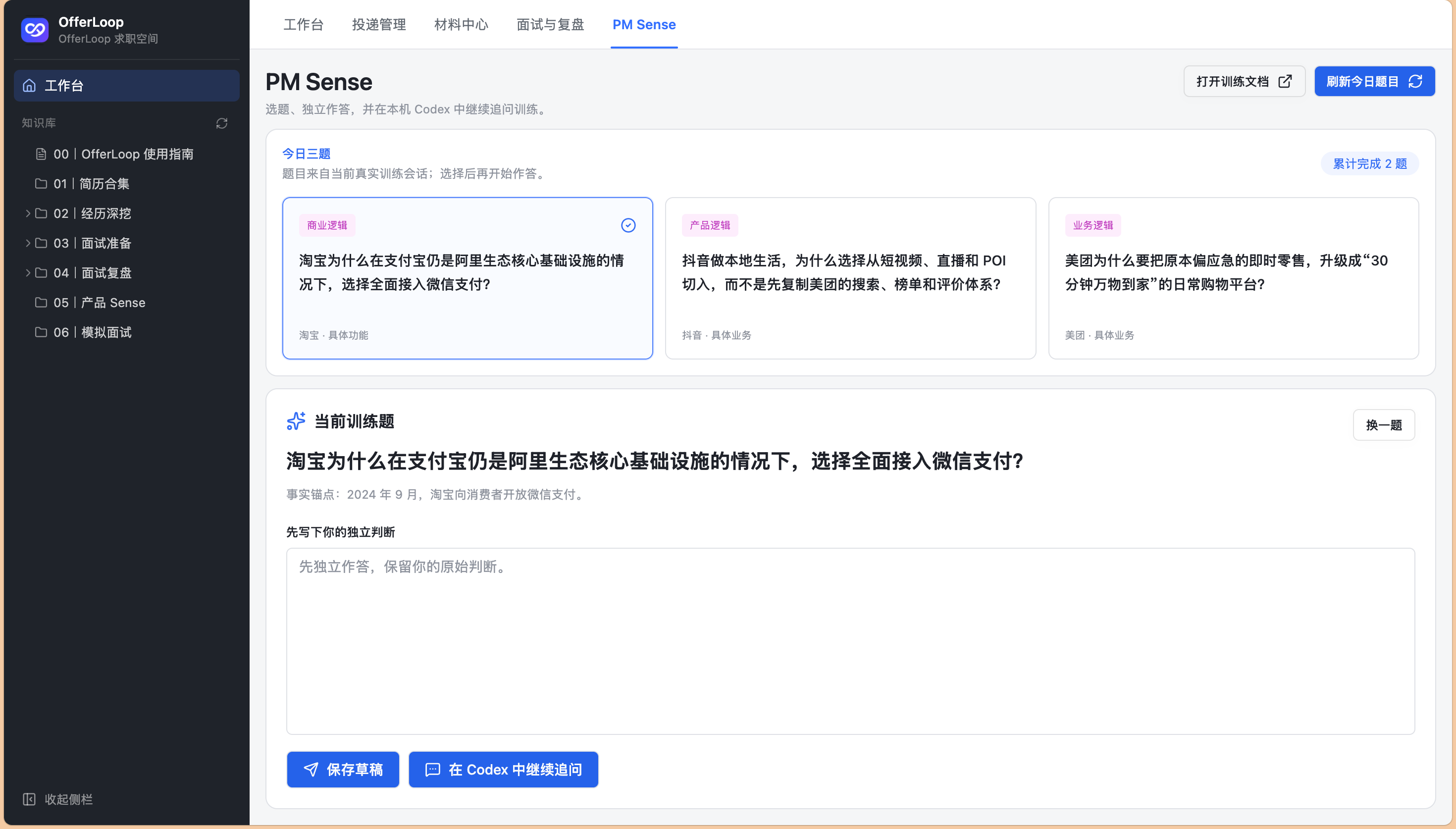Click the folder icon of 03 面试准备
Image resolution: width=1456 pixels, height=829 pixels.
coord(41,243)
